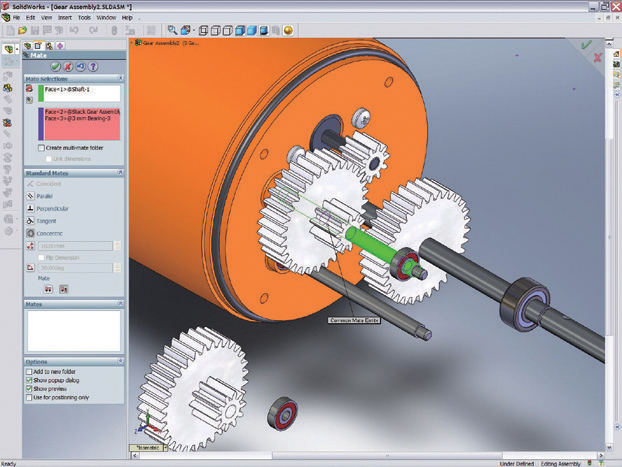Click the Undo arrow in Mate panel

coord(81,66)
